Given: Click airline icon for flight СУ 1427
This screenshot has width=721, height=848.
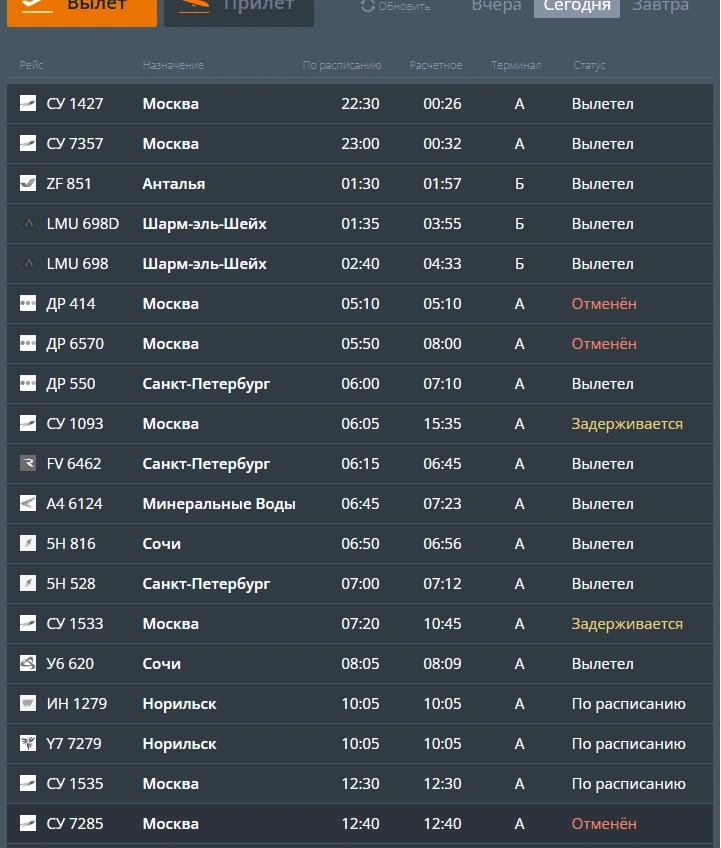Looking at the screenshot, I should click(28, 103).
